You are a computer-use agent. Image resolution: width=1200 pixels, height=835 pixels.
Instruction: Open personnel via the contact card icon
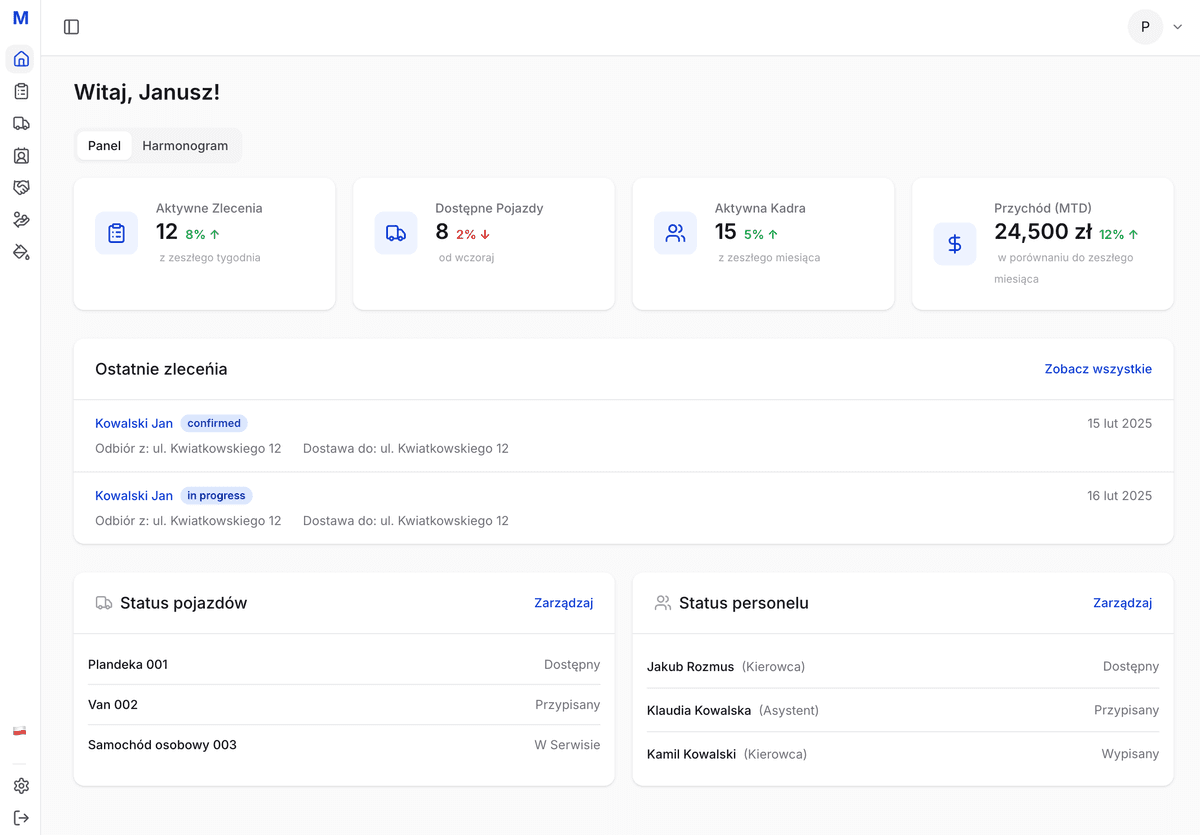click(x=20, y=155)
